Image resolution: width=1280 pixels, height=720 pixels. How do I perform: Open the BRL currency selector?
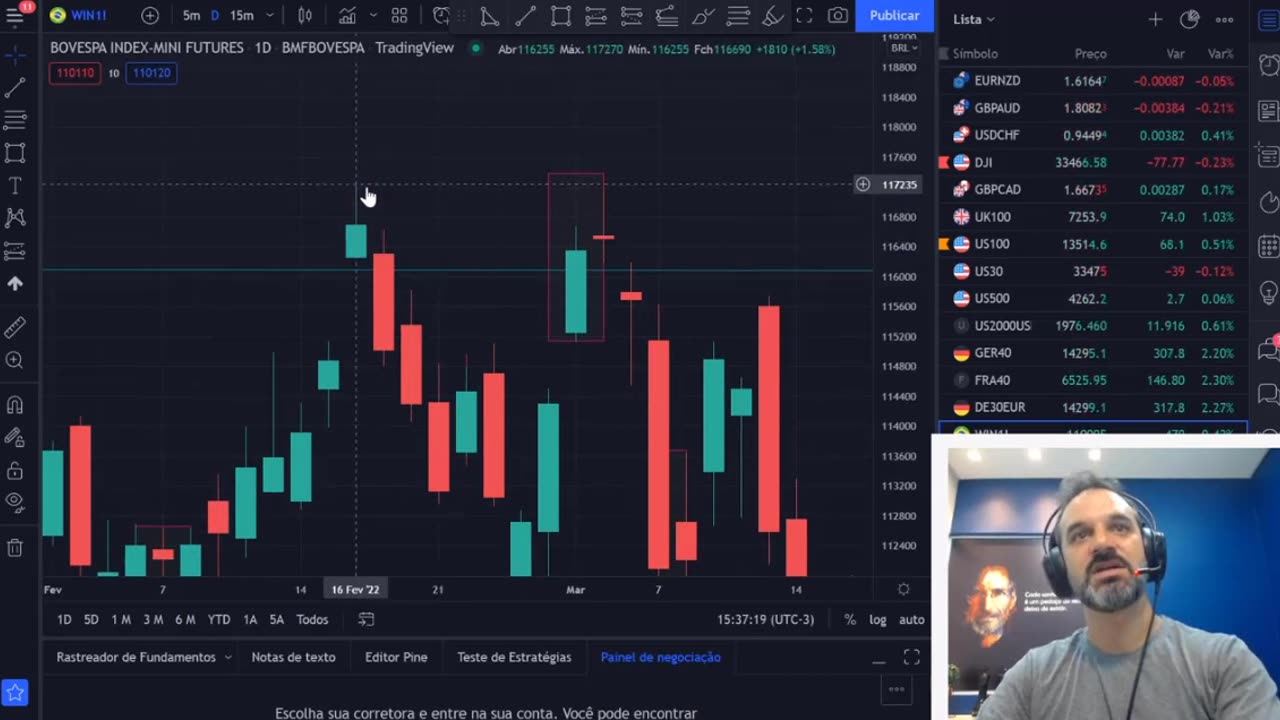tap(904, 48)
